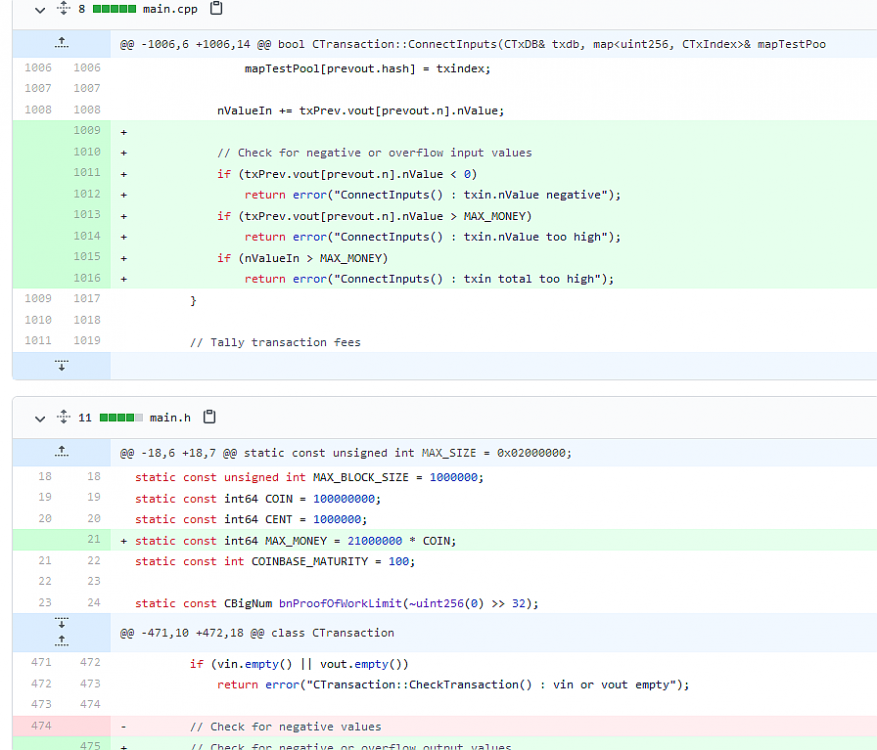Expand lines above the ConnectInputs hunk
The height and width of the screenshot is (750, 877).
61,43
